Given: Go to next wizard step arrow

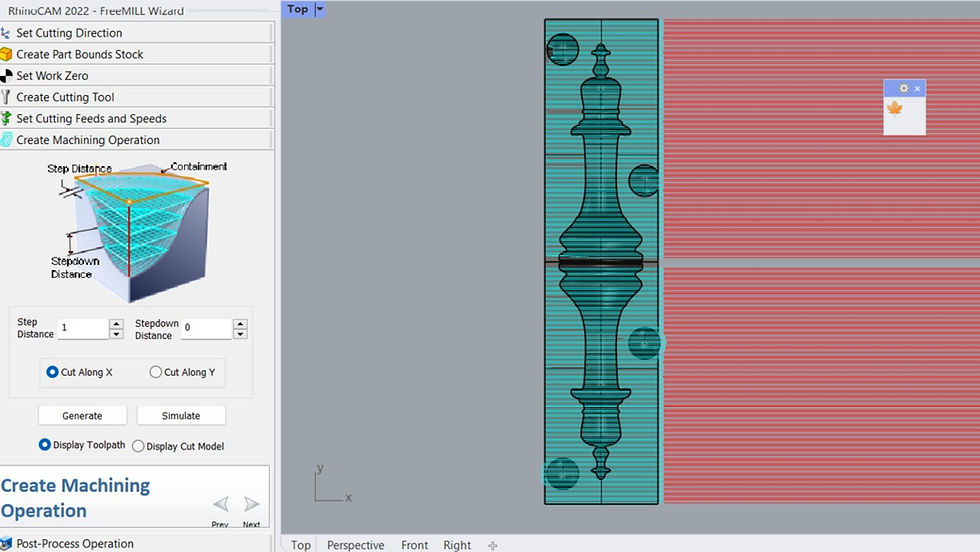Looking at the screenshot, I should click(x=251, y=504).
